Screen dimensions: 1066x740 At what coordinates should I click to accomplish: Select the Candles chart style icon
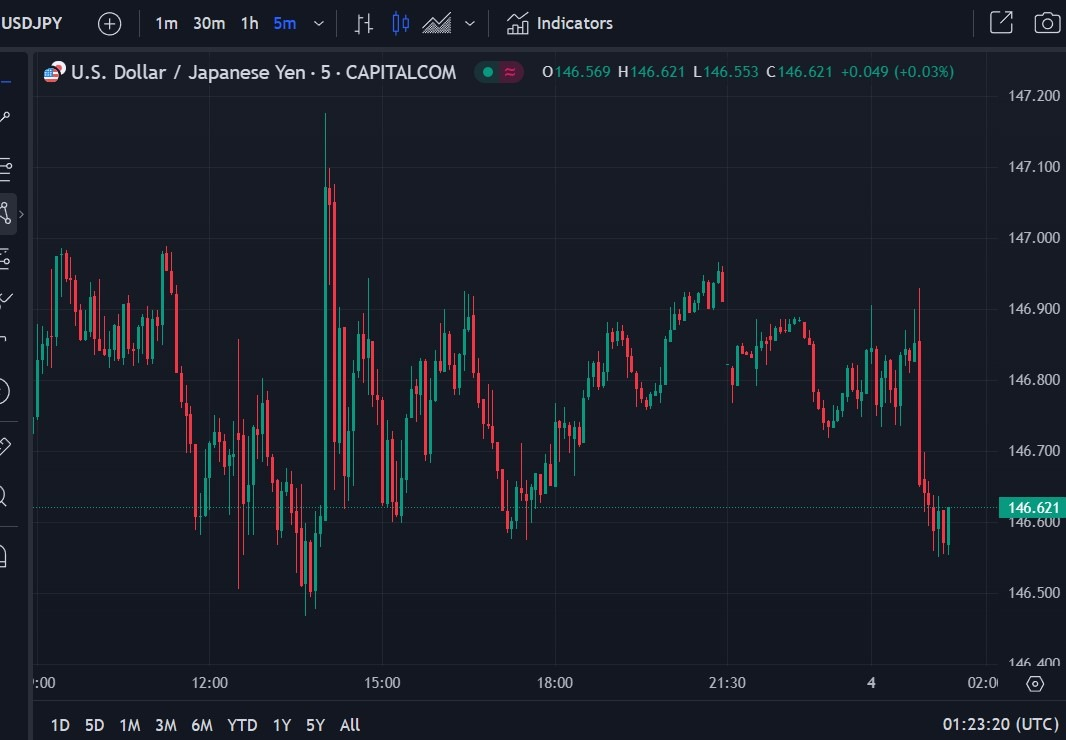pos(400,24)
